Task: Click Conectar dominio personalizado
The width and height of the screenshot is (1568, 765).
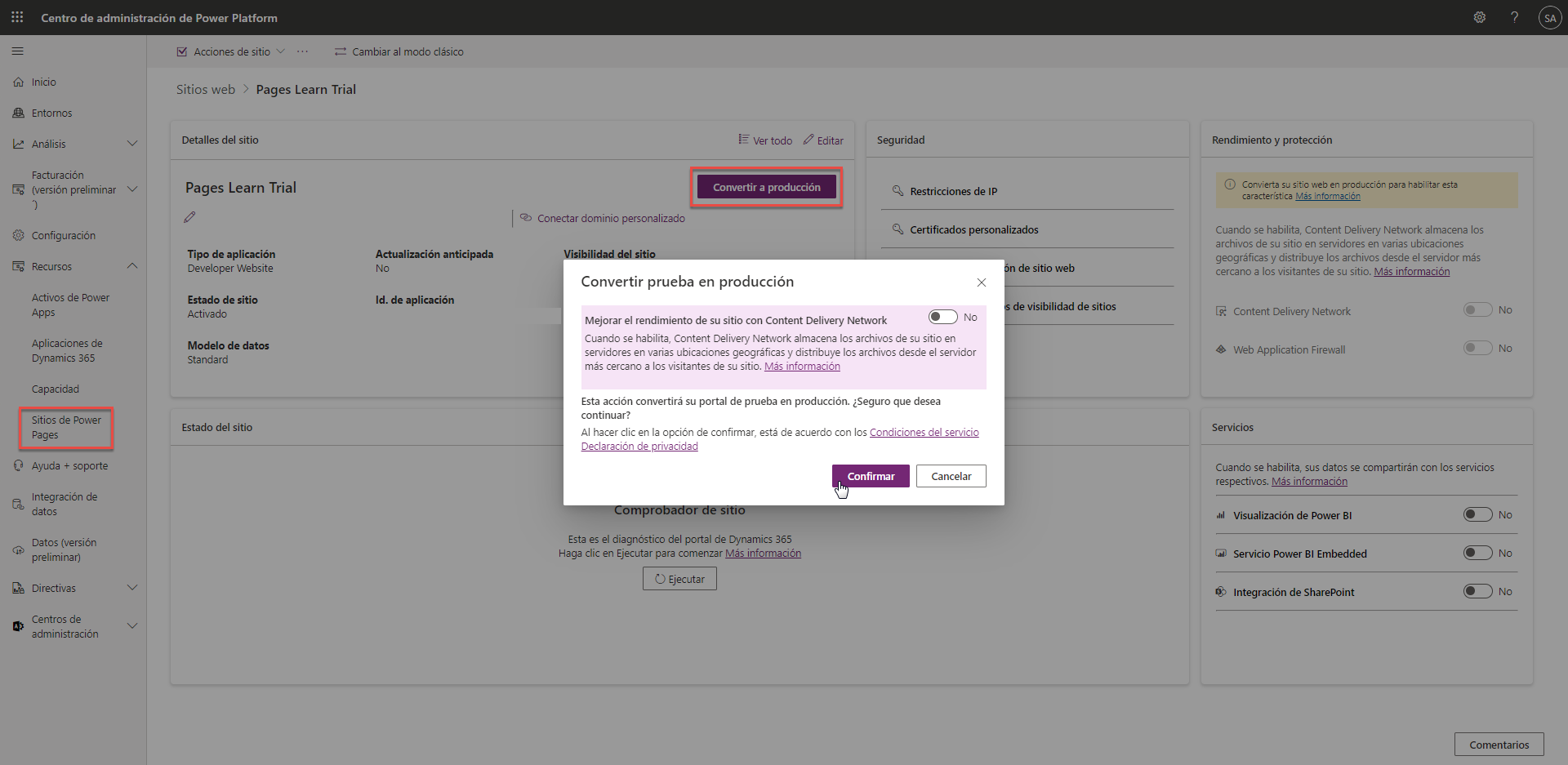Action: tap(603, 218)
